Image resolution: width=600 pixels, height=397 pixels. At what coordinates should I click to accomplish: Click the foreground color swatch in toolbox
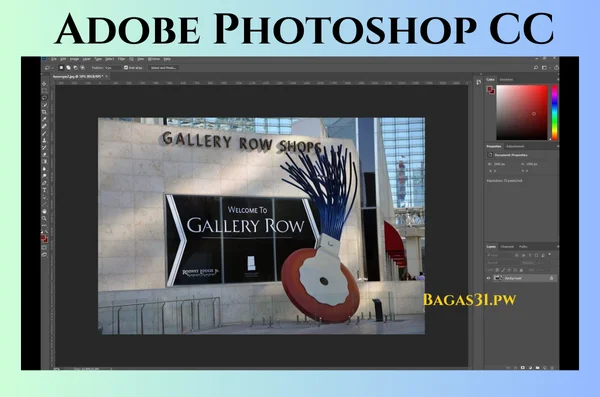(43, 237)
